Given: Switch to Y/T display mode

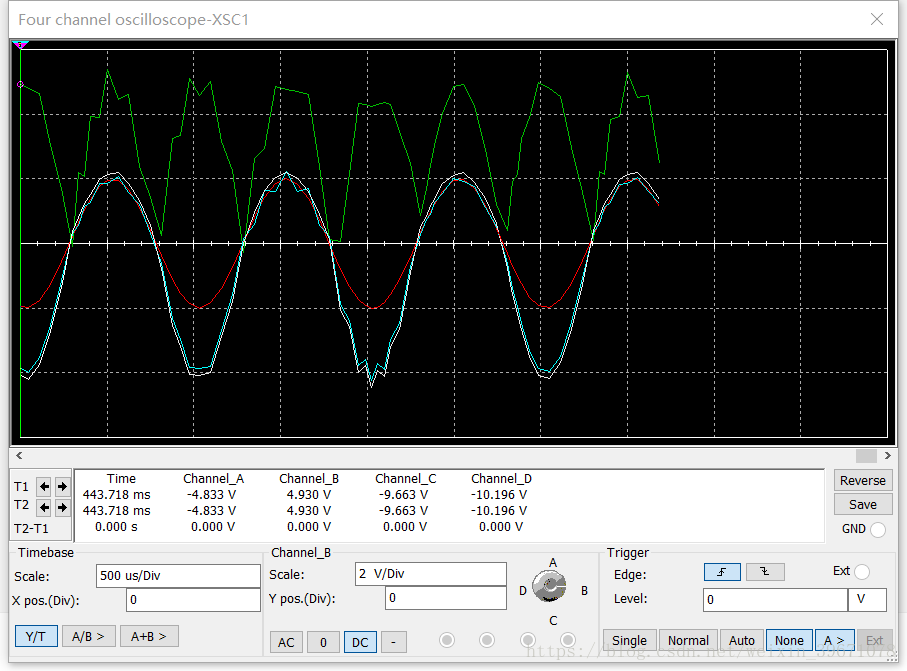Looking at the screenshot, I should [x=36, y=636].
